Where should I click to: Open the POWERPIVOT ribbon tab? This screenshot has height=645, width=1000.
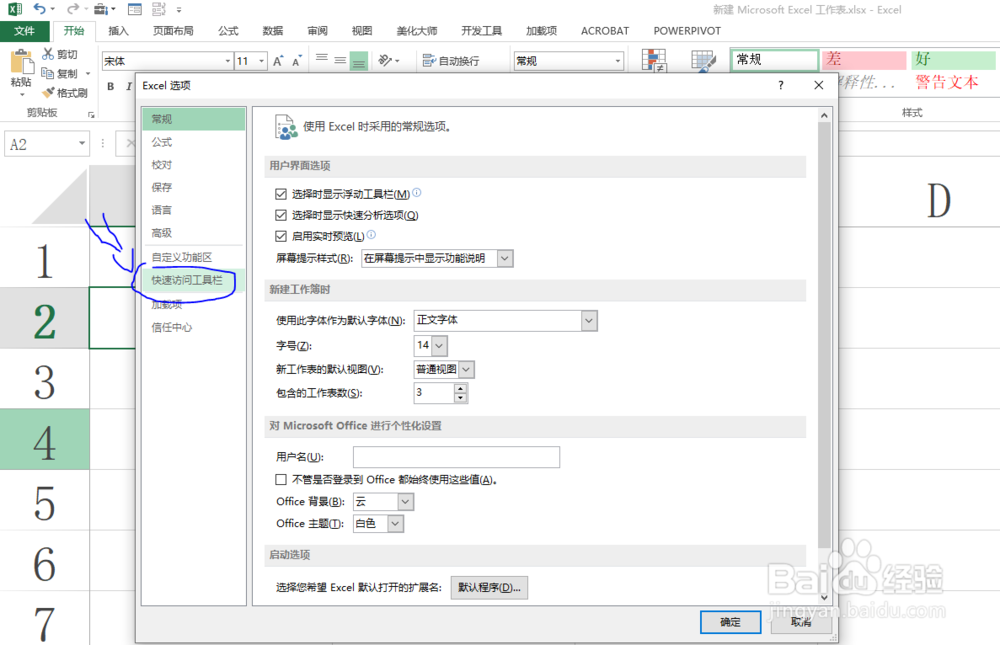click(x=687, y=31)
